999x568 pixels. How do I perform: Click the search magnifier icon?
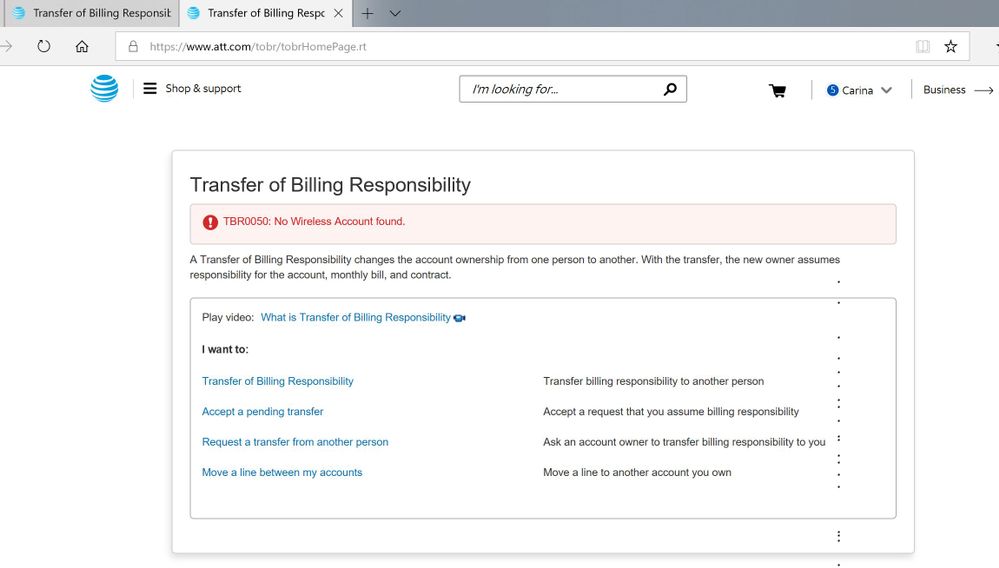click(x=670, y=89)
